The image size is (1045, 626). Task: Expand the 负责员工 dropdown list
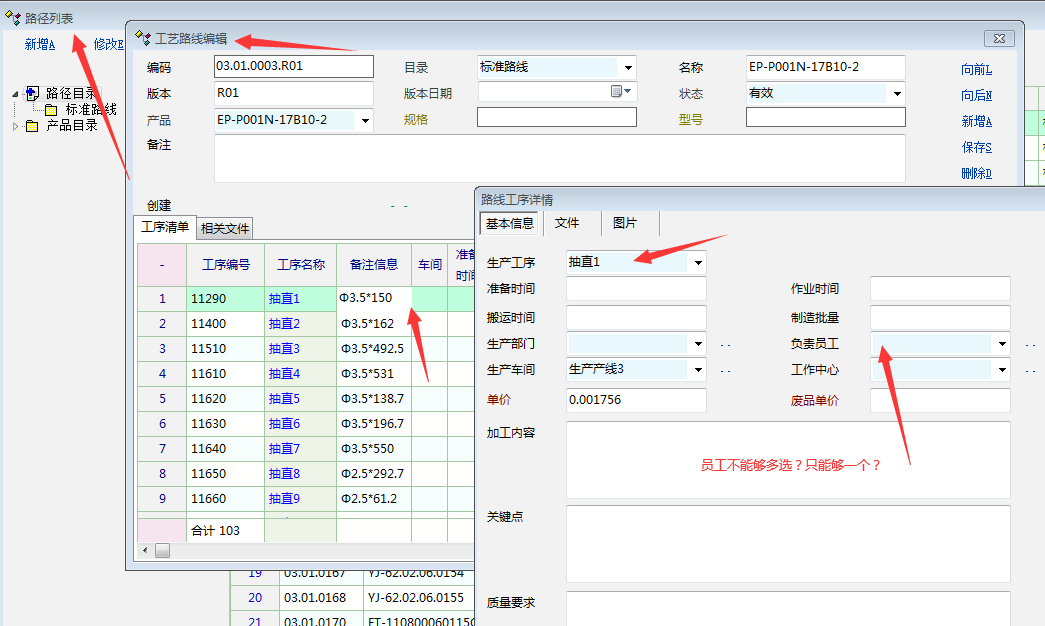point(1001,344)
